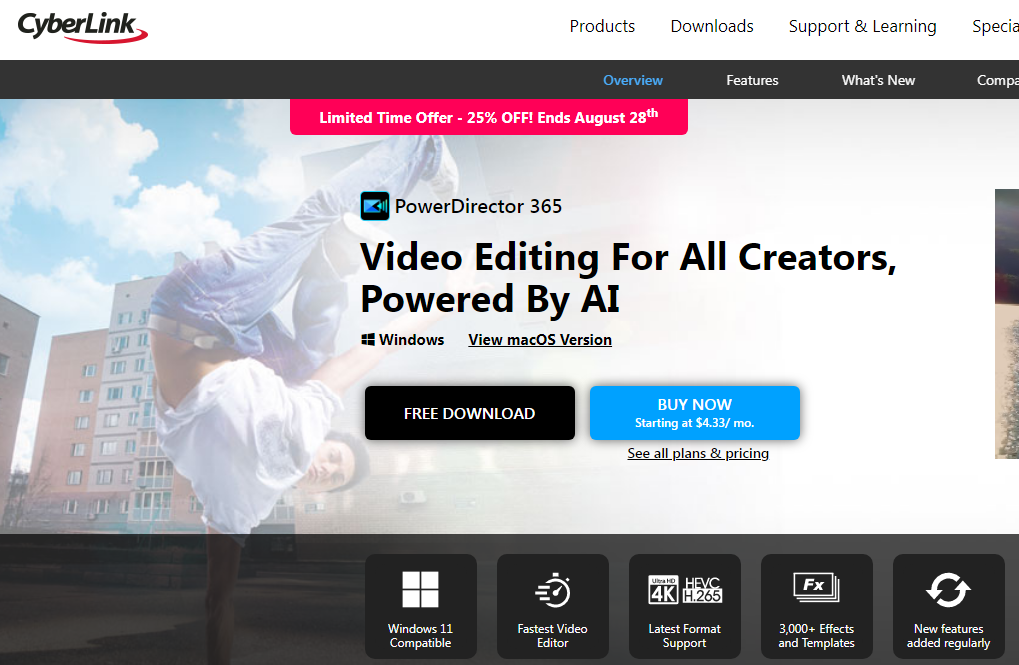Click the Fx 3,000+ Effects and Templates icon
The width and height of the screenshot is (1019, 665).
pyautogui.click(x=816, y=586)
